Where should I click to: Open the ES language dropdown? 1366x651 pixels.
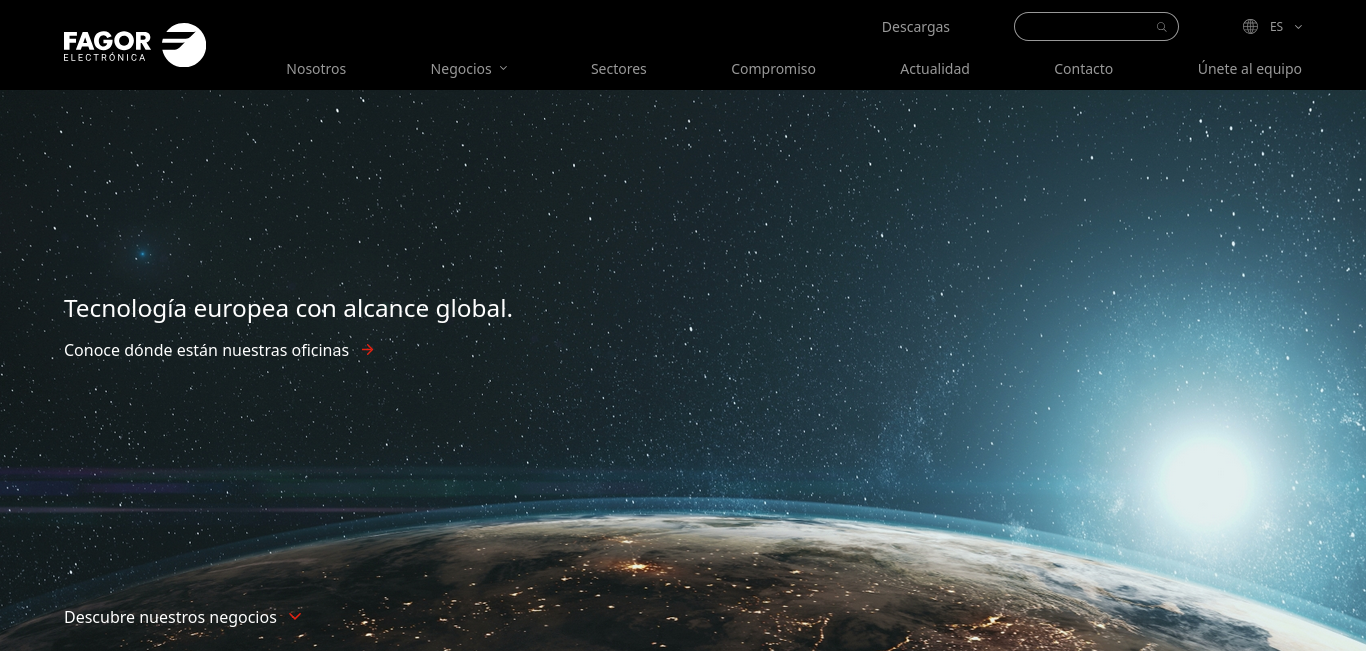(1286, 27)
